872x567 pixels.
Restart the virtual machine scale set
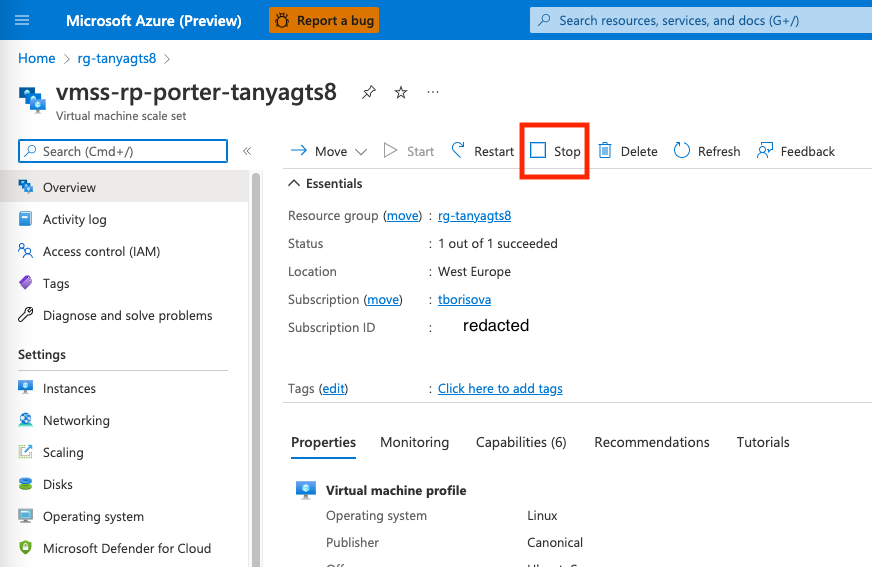(x=482, y=151)
